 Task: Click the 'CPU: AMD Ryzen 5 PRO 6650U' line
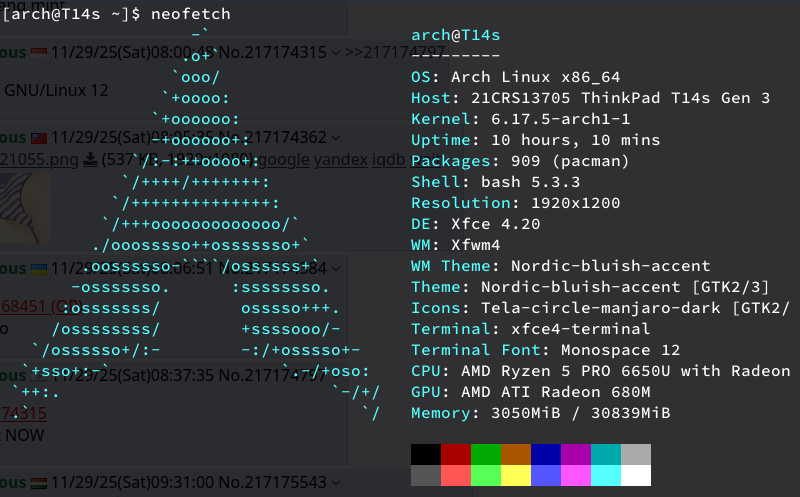tap(601, 371)
